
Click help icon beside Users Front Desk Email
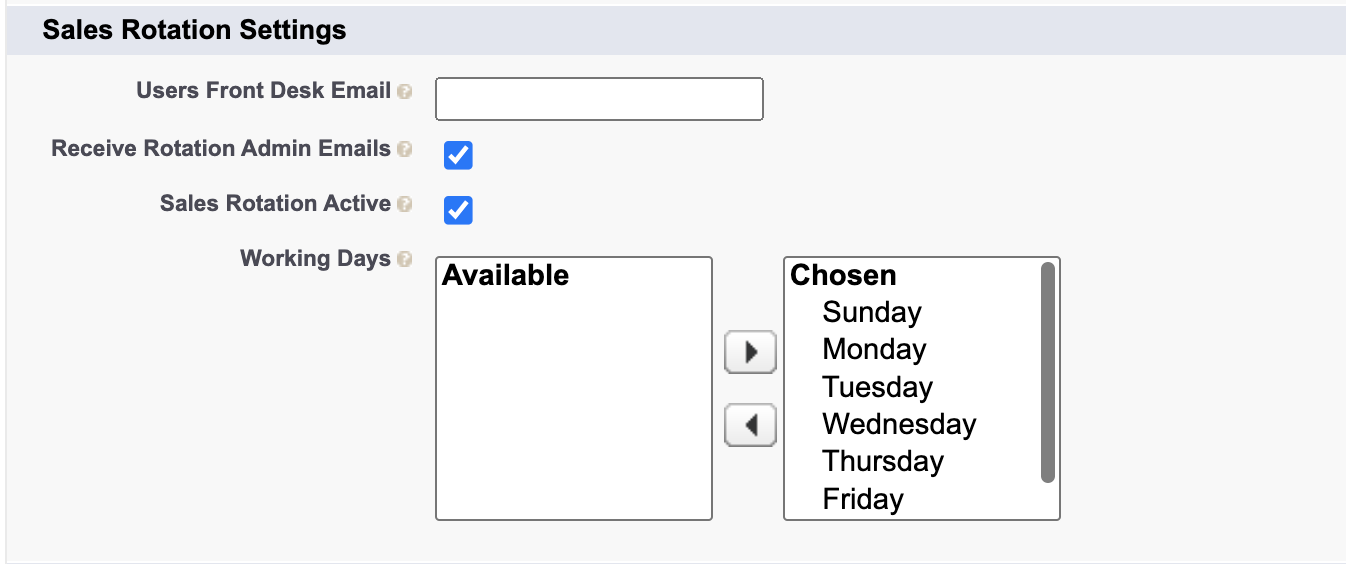pyautogui.click(x=404, y=92)
